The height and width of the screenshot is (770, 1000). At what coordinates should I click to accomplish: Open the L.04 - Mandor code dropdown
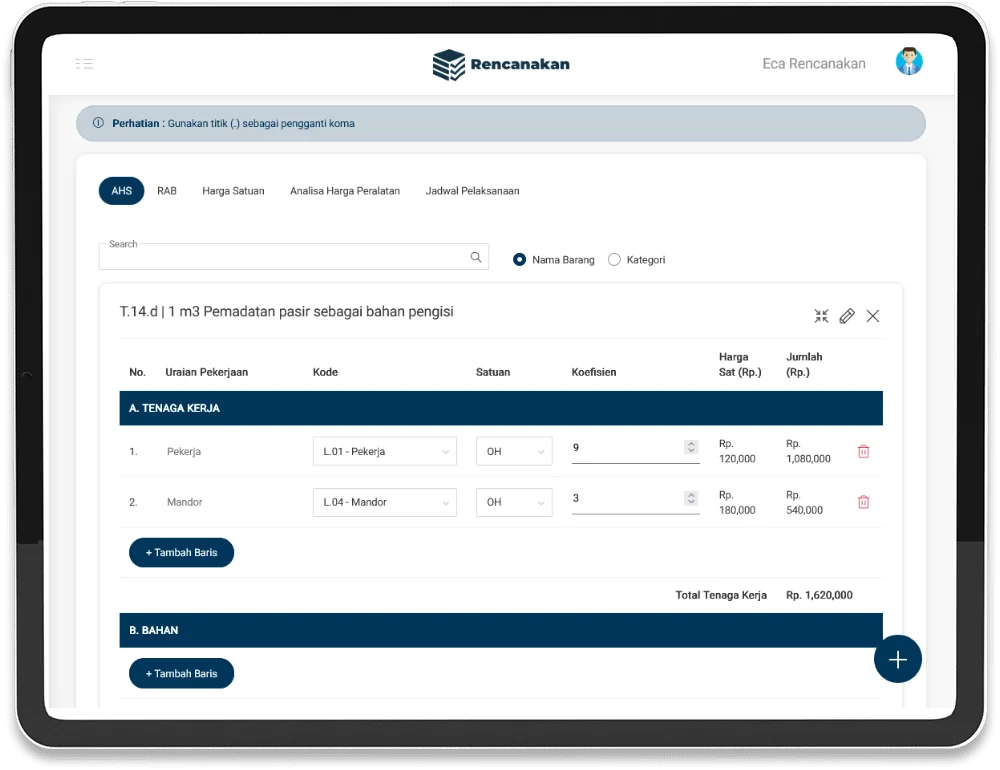click(x=385, y=502)
